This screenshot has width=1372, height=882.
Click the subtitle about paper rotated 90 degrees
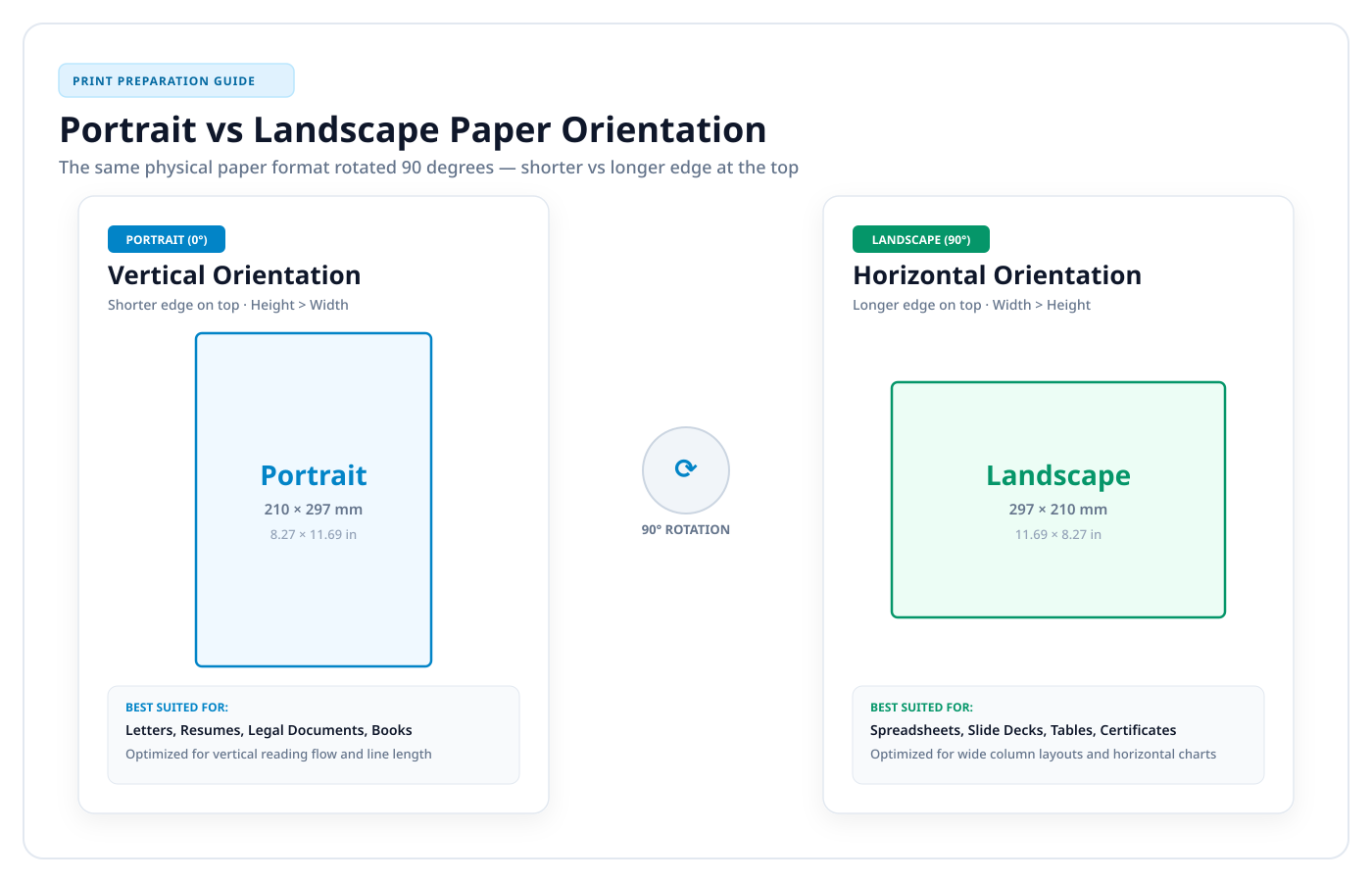pyautogui.click(x=428, y=168)
